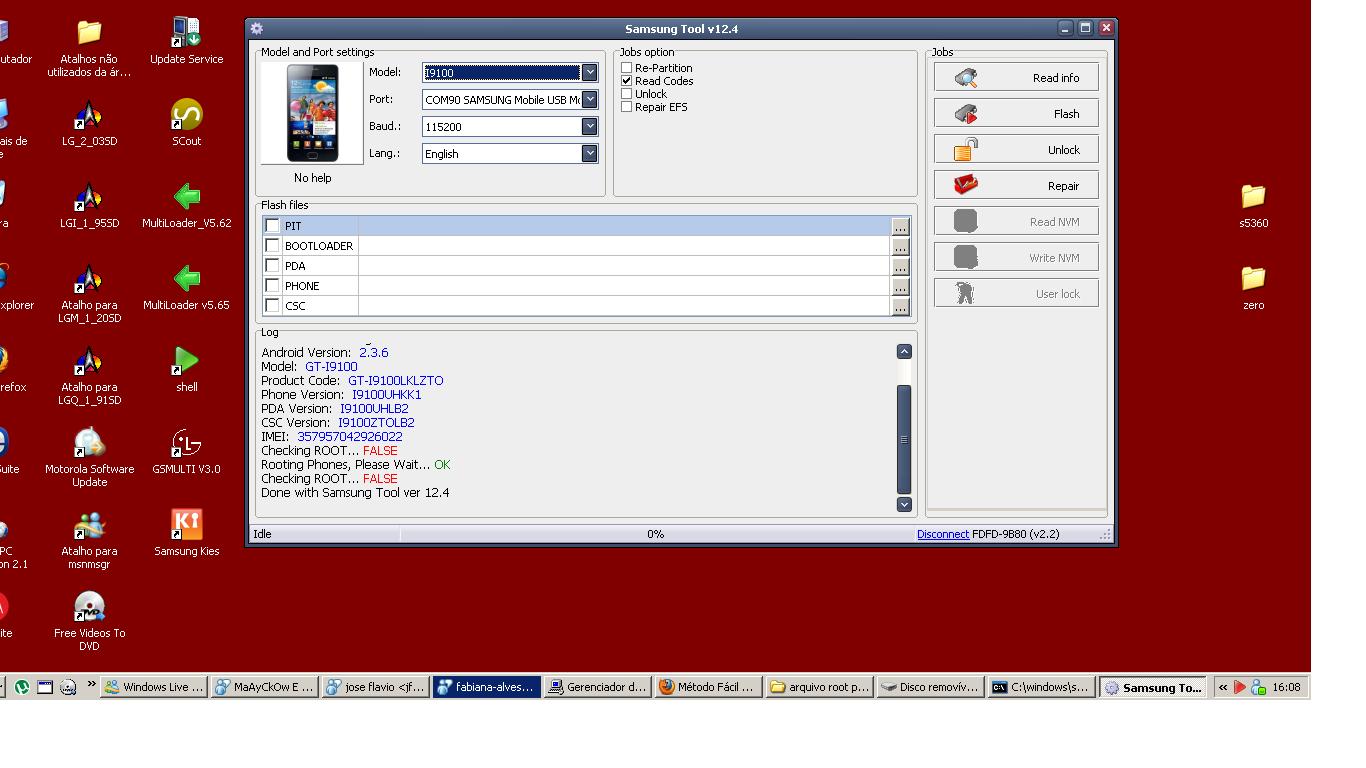Select the 'Atalho para msnmsgr' shortcut

[89, 539]
